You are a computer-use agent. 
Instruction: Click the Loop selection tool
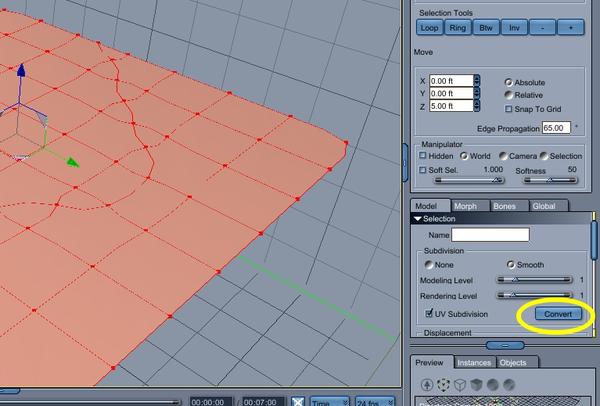tap(429, 28)
